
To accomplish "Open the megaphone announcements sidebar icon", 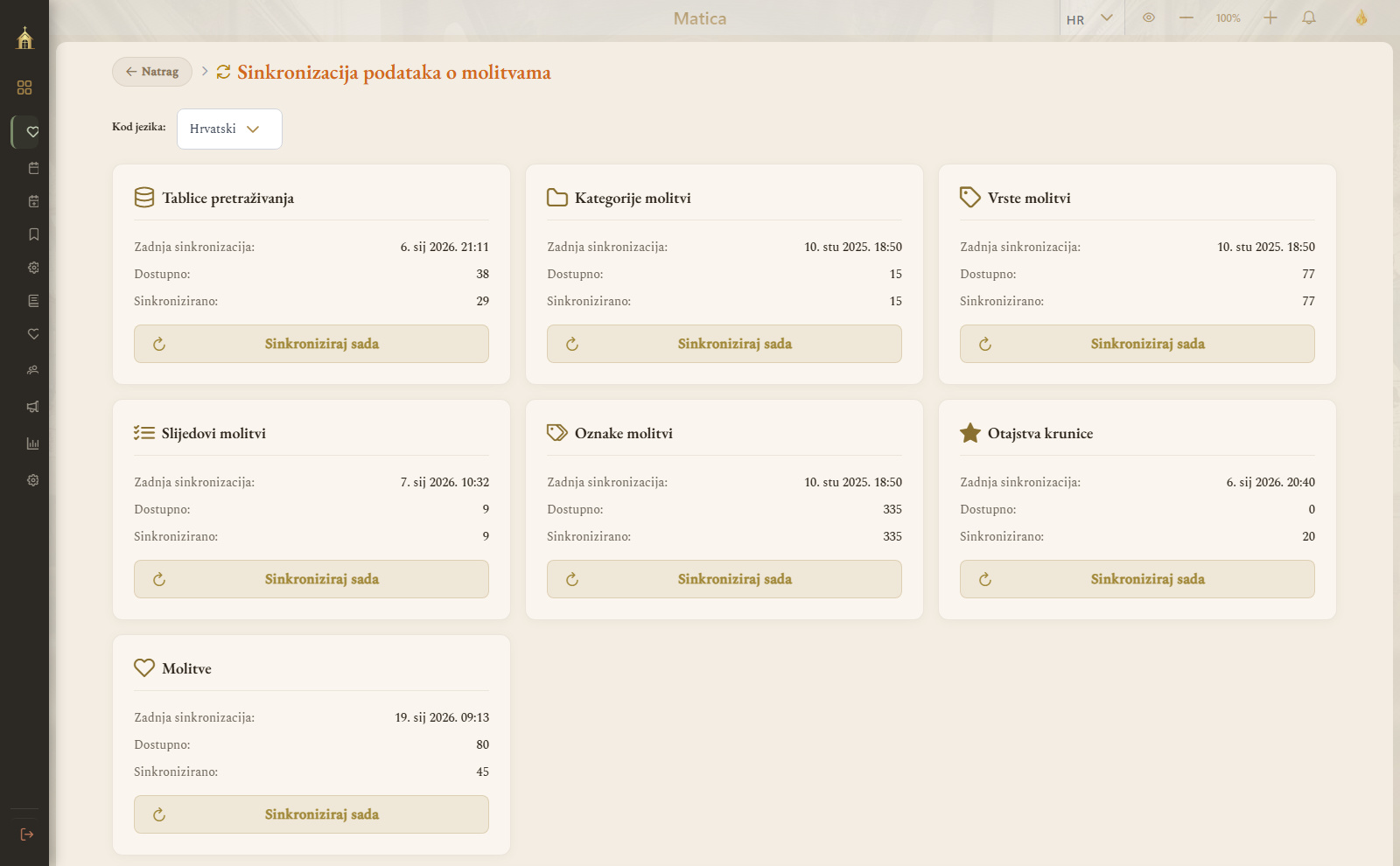I will coord(33,407).
